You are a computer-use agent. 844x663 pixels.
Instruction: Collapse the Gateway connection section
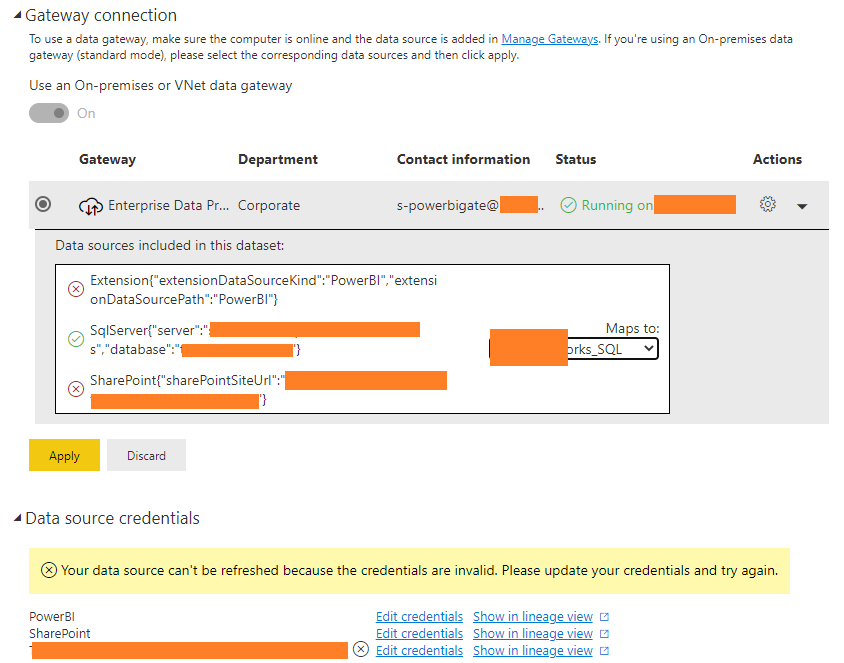[17, 16]
